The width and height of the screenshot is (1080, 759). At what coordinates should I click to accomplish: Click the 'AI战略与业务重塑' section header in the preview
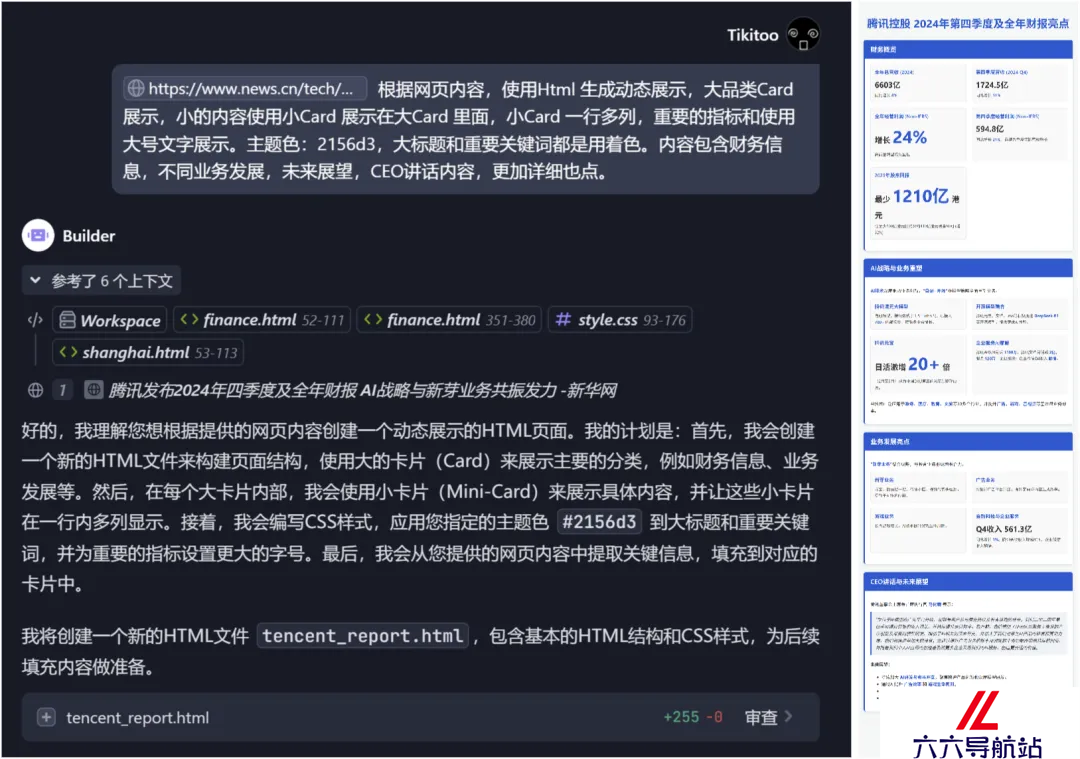tap(968, 268)
